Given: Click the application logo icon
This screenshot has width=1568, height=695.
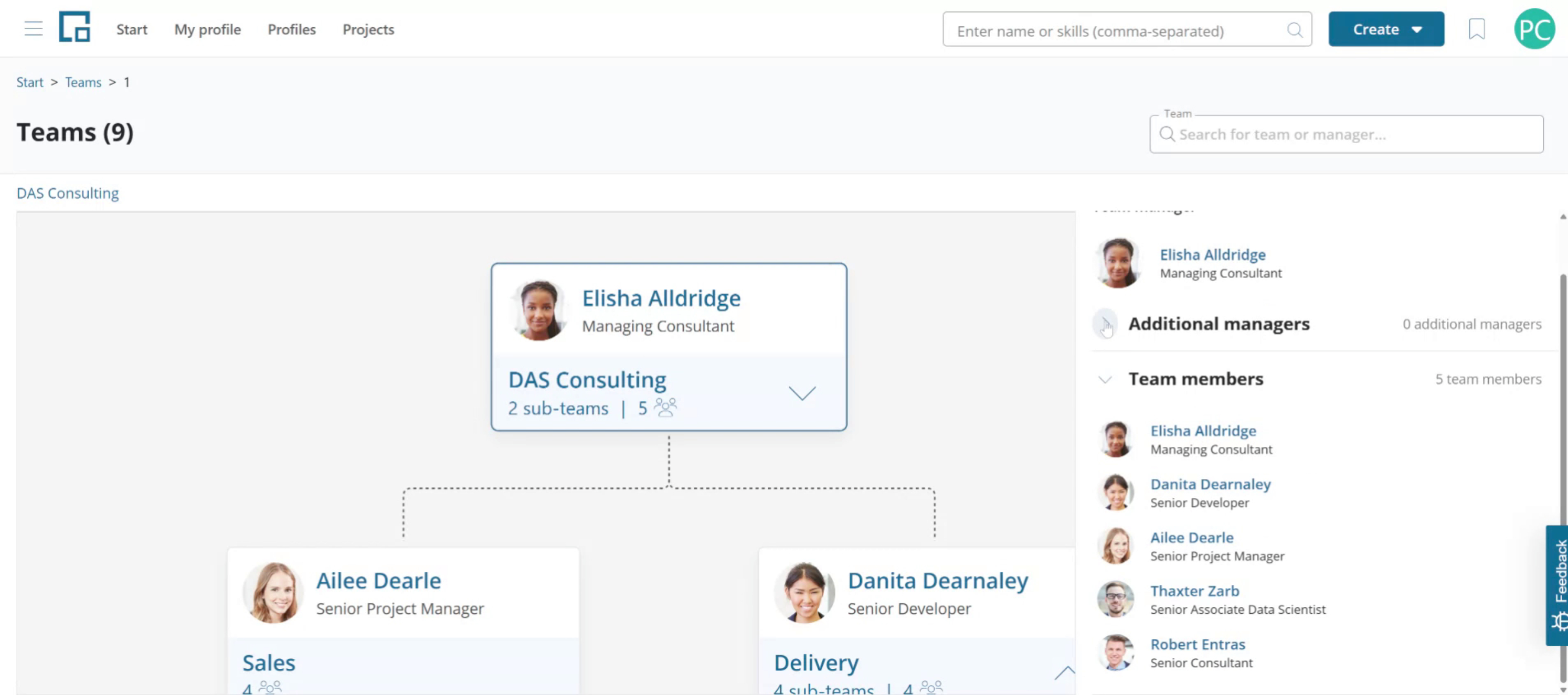Looking at the screenshot, I should point(75,27).
